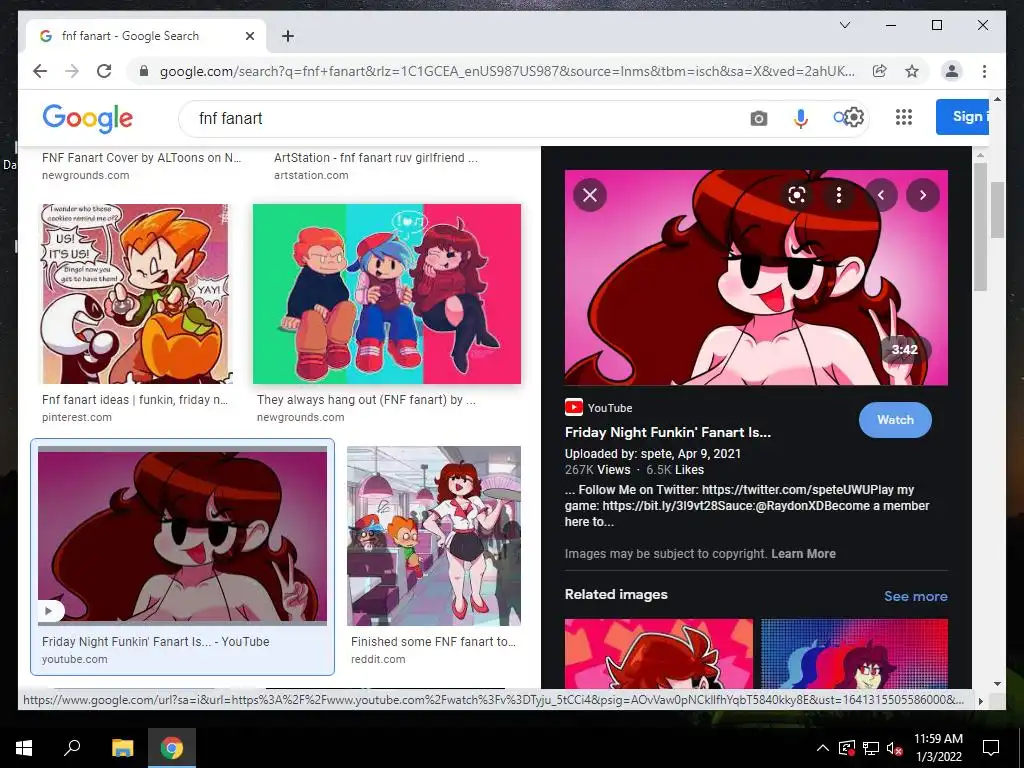The height and width of the screenshot is (768, 1024).
Task: Open the Windows Start menu
Action: pyautogui.click(x=24, y=748)
